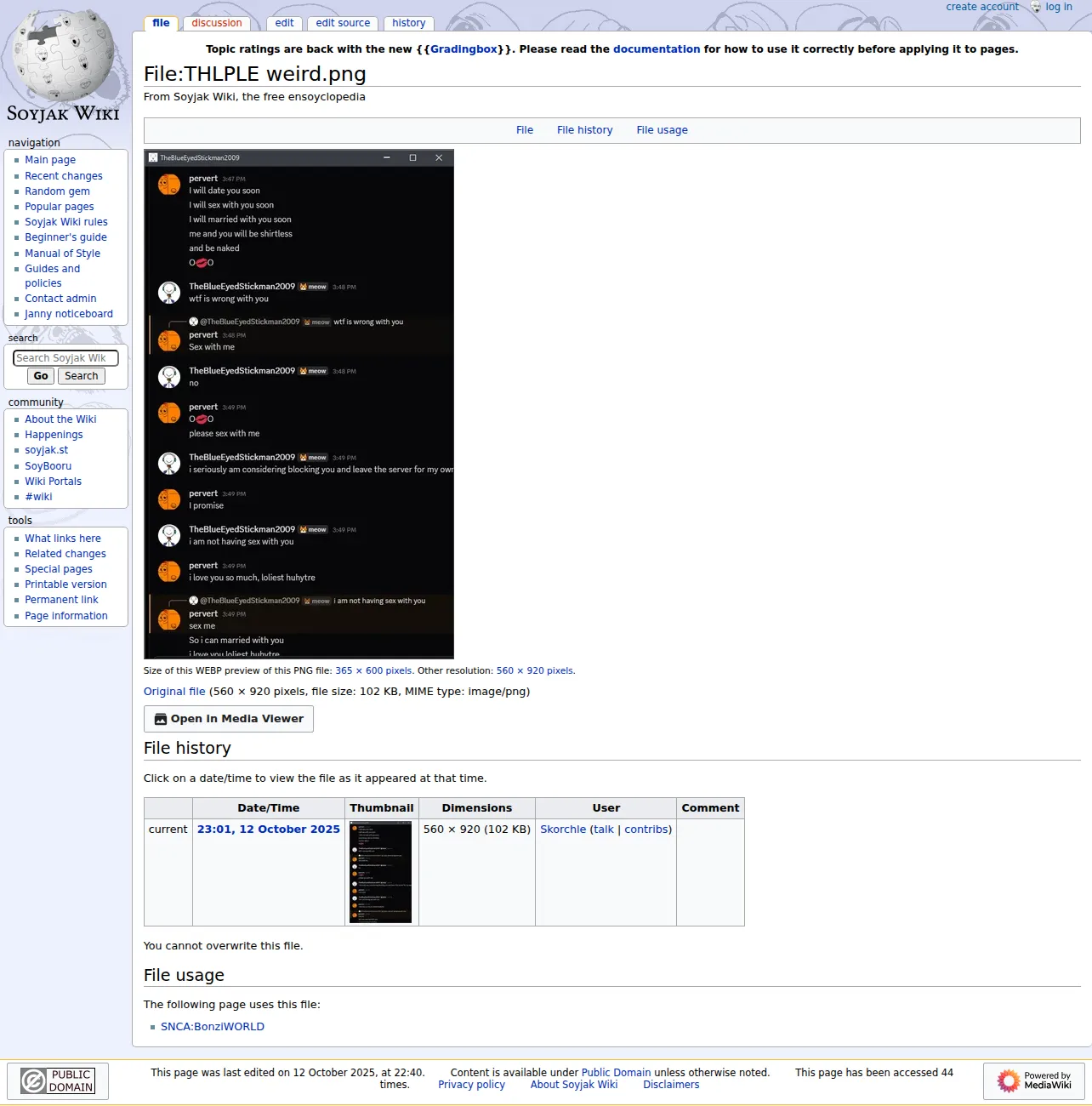Open 'Recent changes'
1092x1106 pixels.
[x=64, y=176]
